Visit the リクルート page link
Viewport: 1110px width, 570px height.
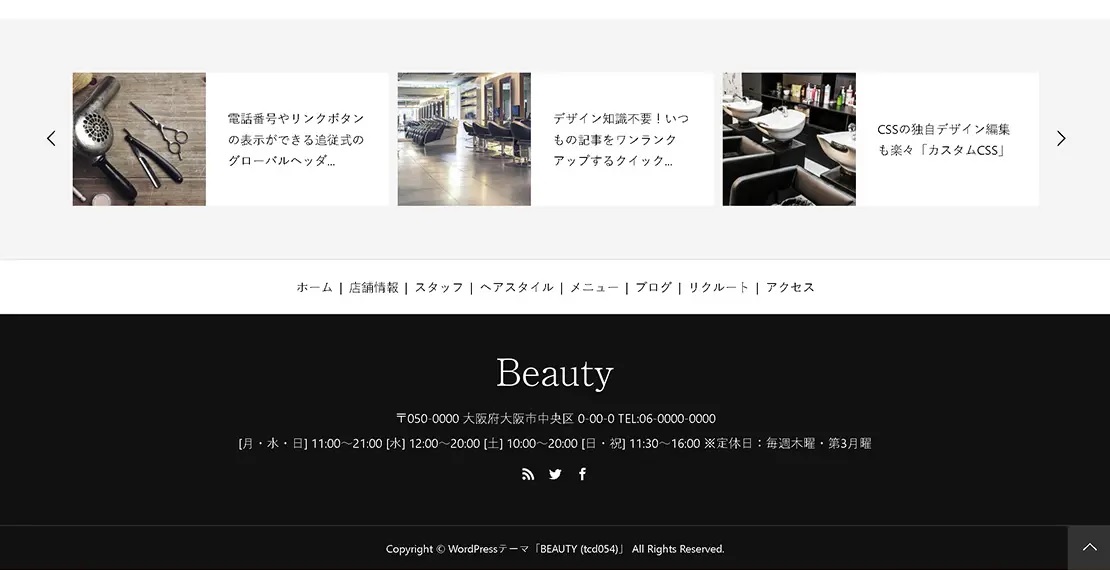pos(718,287)
